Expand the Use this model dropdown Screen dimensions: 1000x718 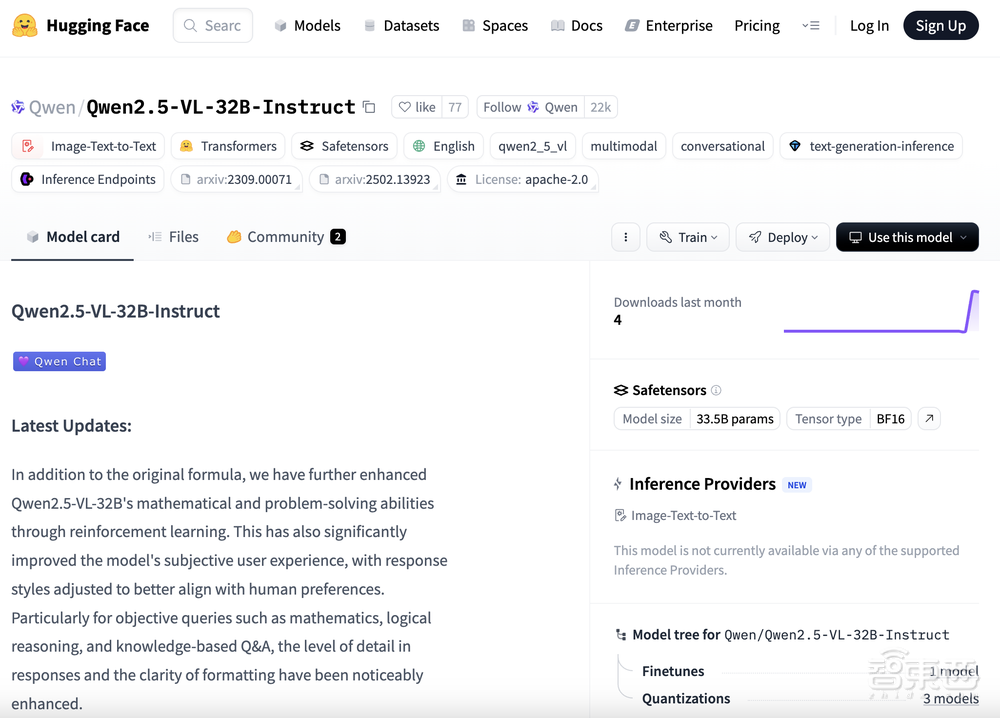click(907, 237)
